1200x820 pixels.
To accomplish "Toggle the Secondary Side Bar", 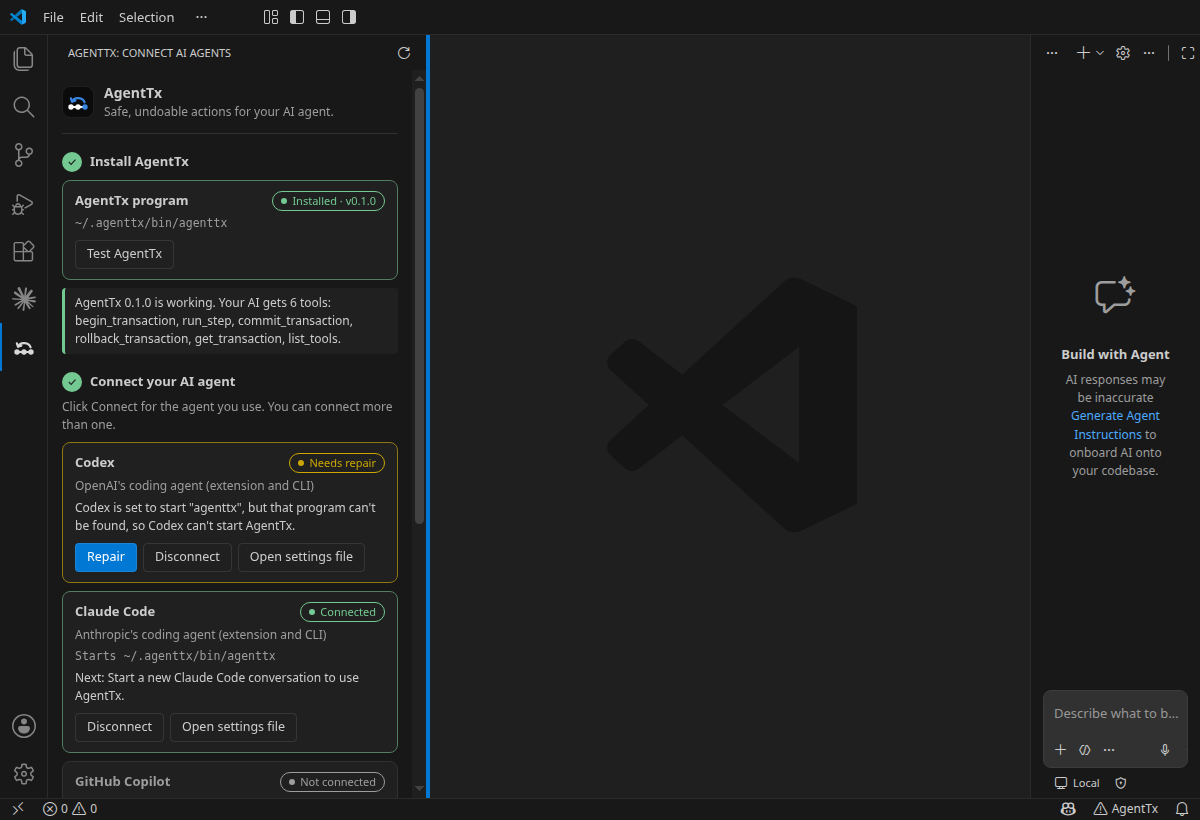I will click(x=349, y=17).
